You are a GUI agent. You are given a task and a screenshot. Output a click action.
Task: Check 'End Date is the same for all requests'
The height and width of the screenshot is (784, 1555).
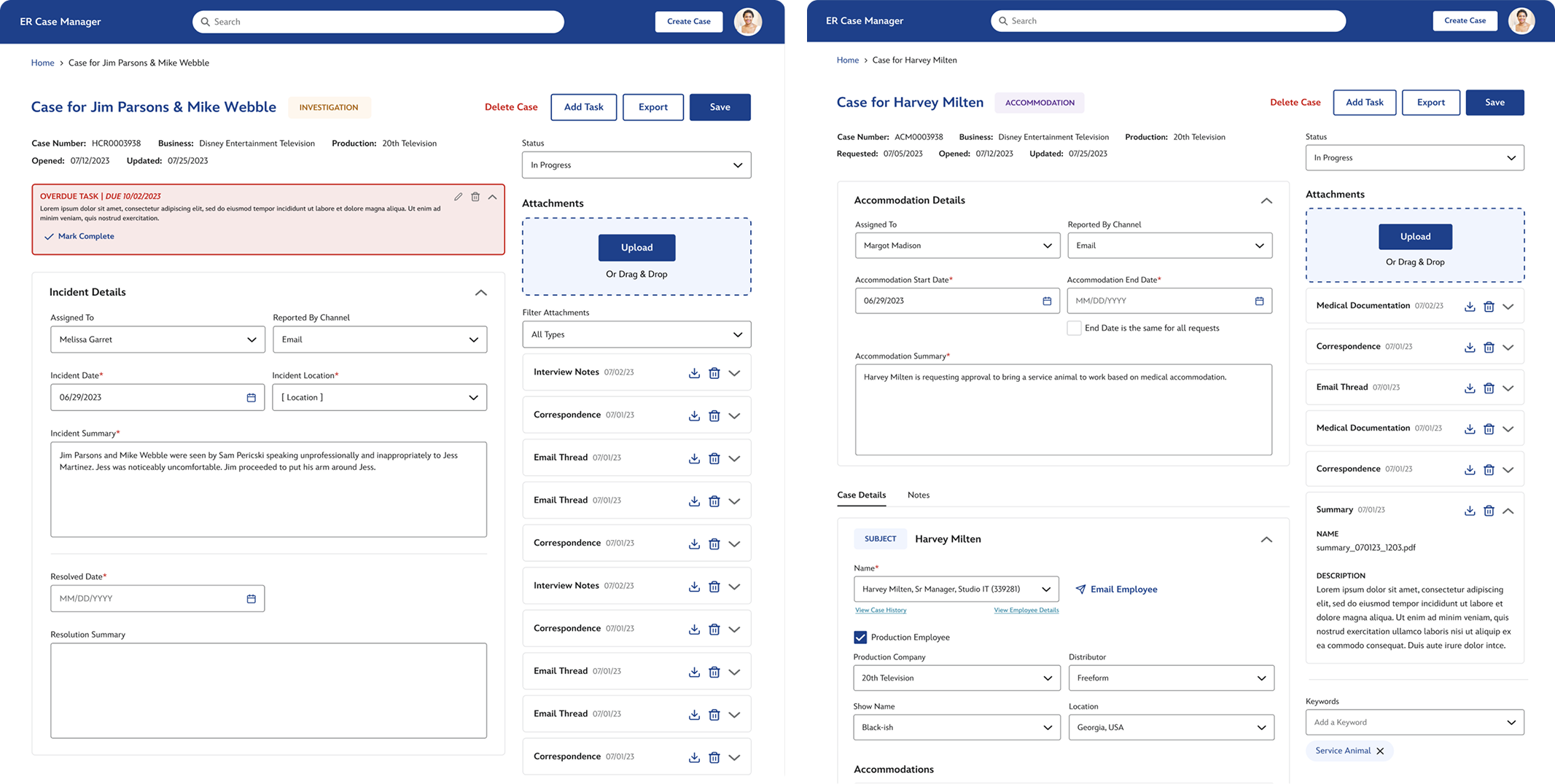1074,328
